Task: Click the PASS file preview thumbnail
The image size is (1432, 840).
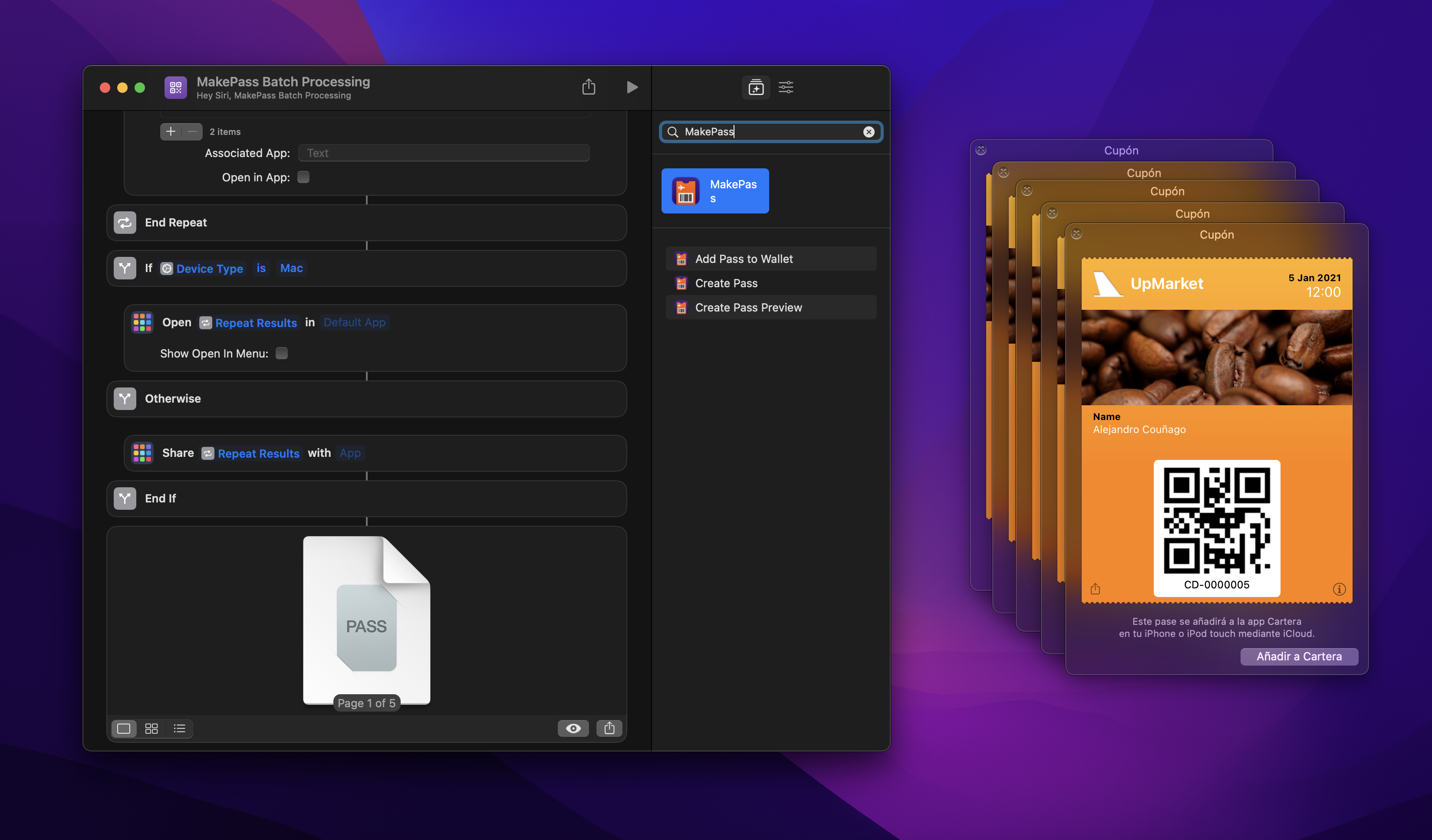Action: (366, 620)
